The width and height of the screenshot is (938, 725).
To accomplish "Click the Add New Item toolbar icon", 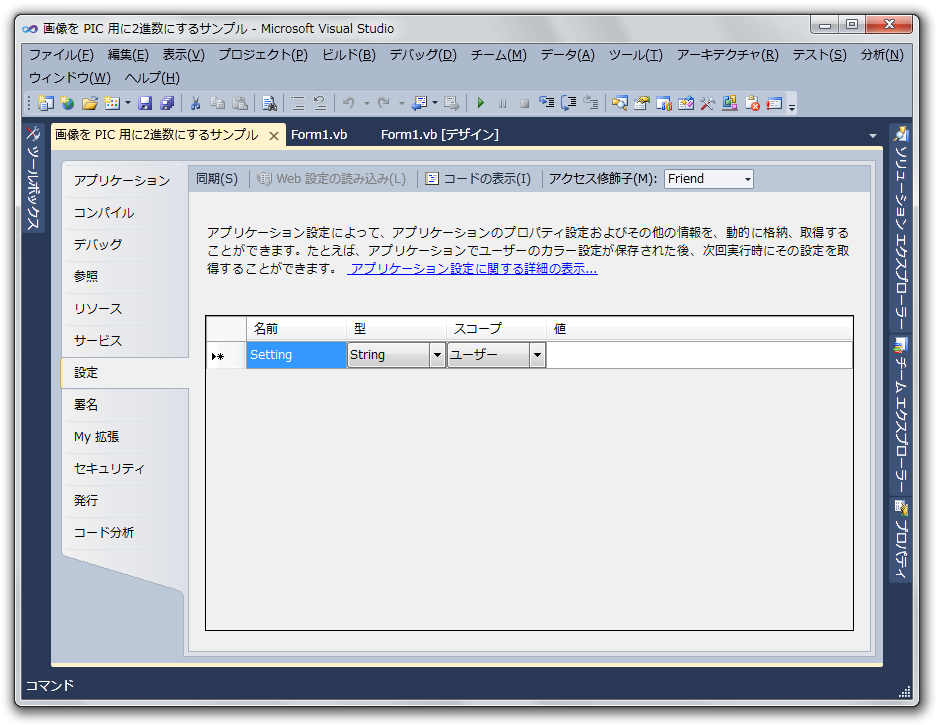I will pyautogui.click(x=112, y=103).
